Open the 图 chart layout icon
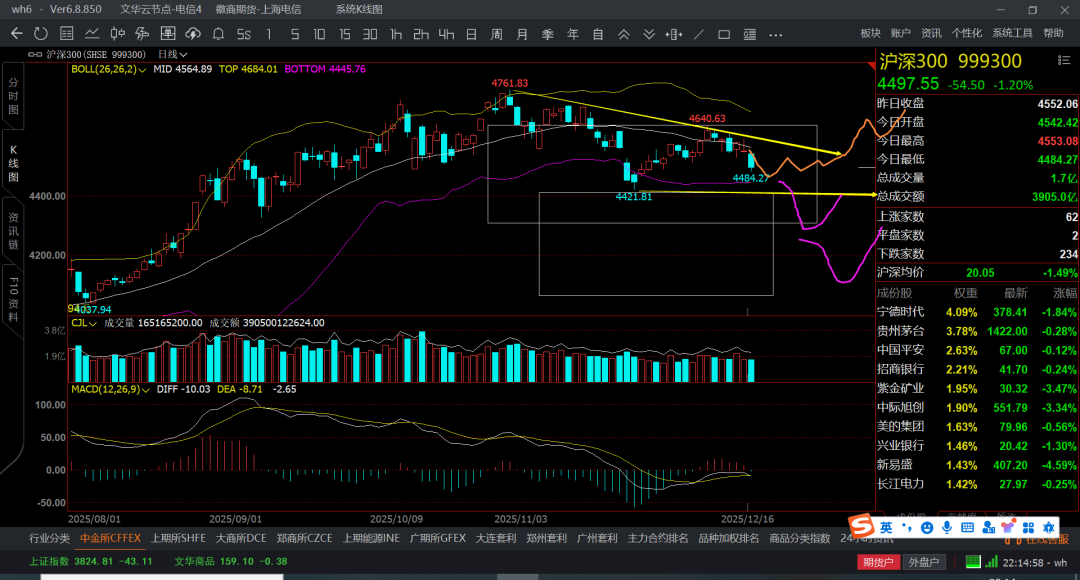Screen dimensions: 1080x580 point(167,34)
